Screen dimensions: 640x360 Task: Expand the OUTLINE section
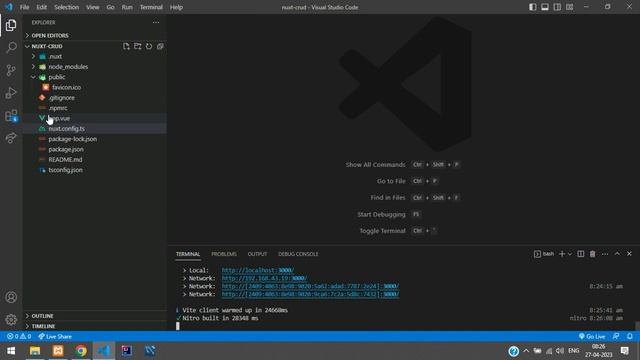click(94, 316)
